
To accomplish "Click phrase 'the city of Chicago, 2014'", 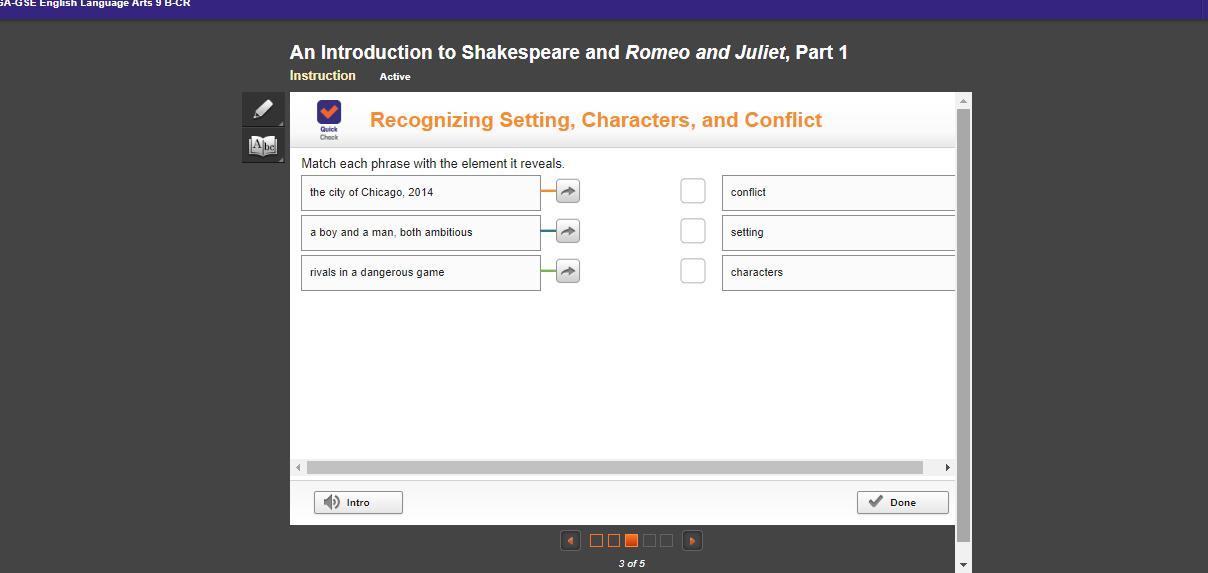I will pos(421,193).
